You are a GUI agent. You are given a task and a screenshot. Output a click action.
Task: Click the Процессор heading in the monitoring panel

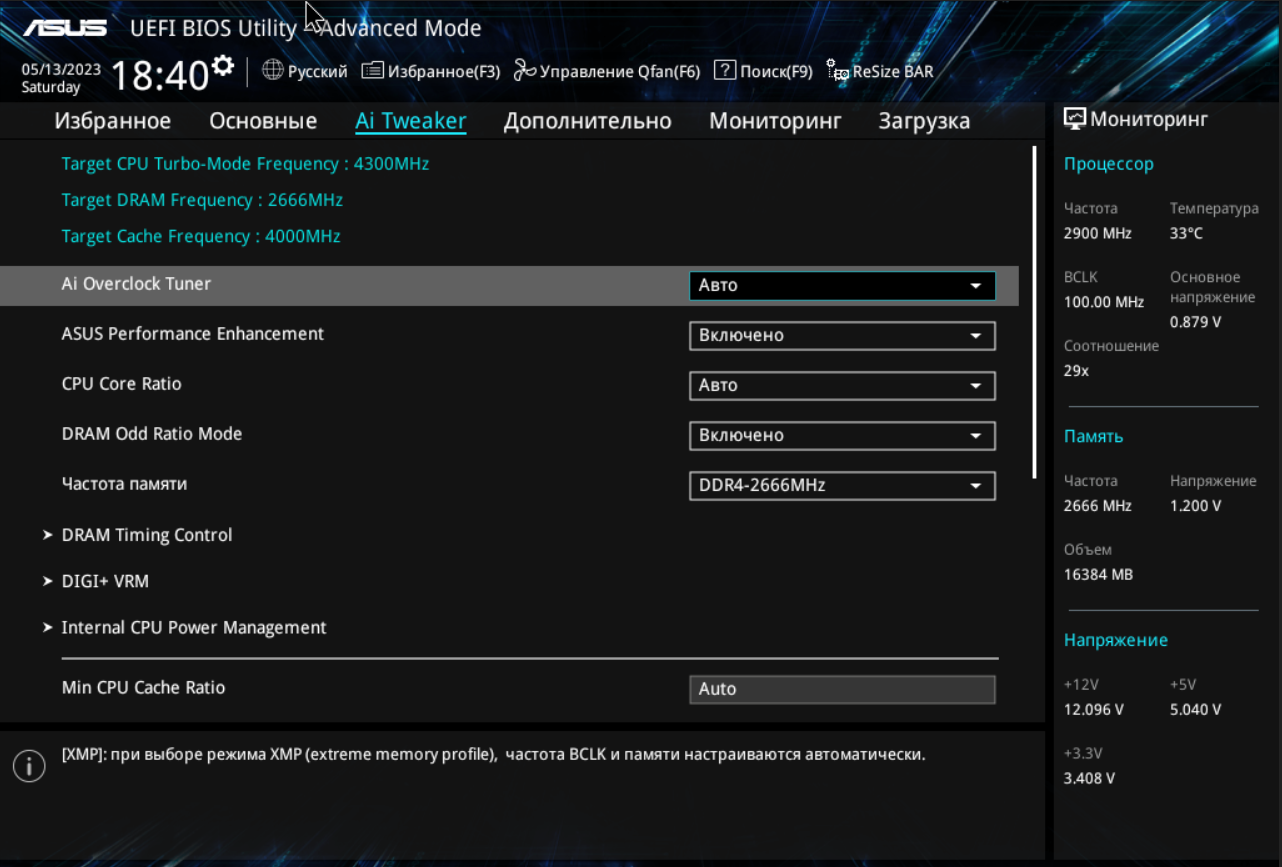1109,164
